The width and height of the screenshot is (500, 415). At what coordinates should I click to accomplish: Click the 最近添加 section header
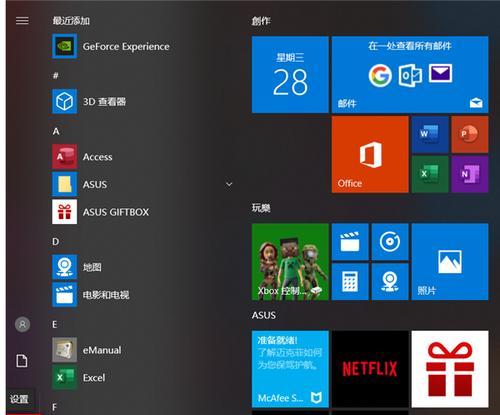point(71,21)
